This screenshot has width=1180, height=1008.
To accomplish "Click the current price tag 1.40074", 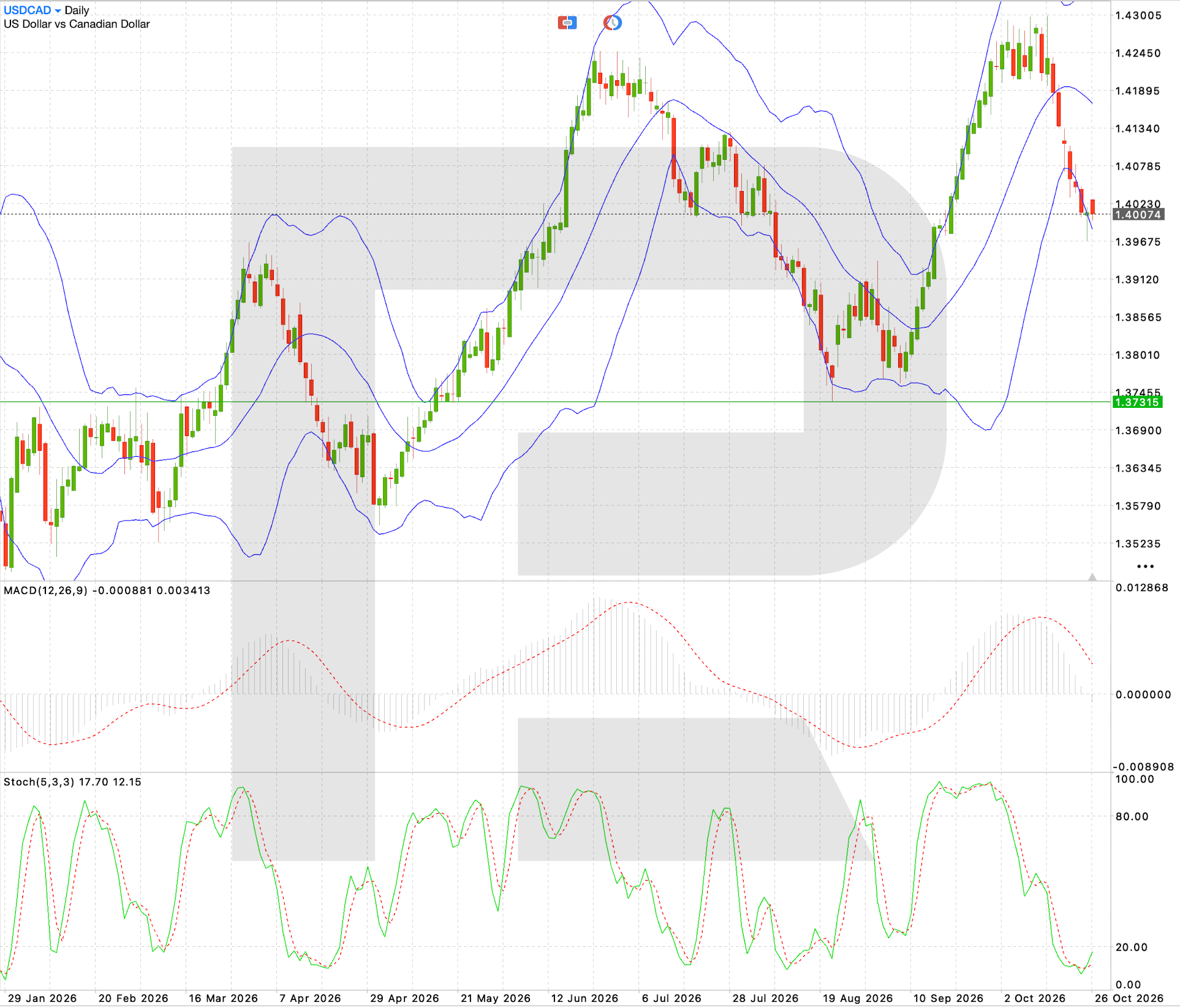I will (x=1138, y=214).
